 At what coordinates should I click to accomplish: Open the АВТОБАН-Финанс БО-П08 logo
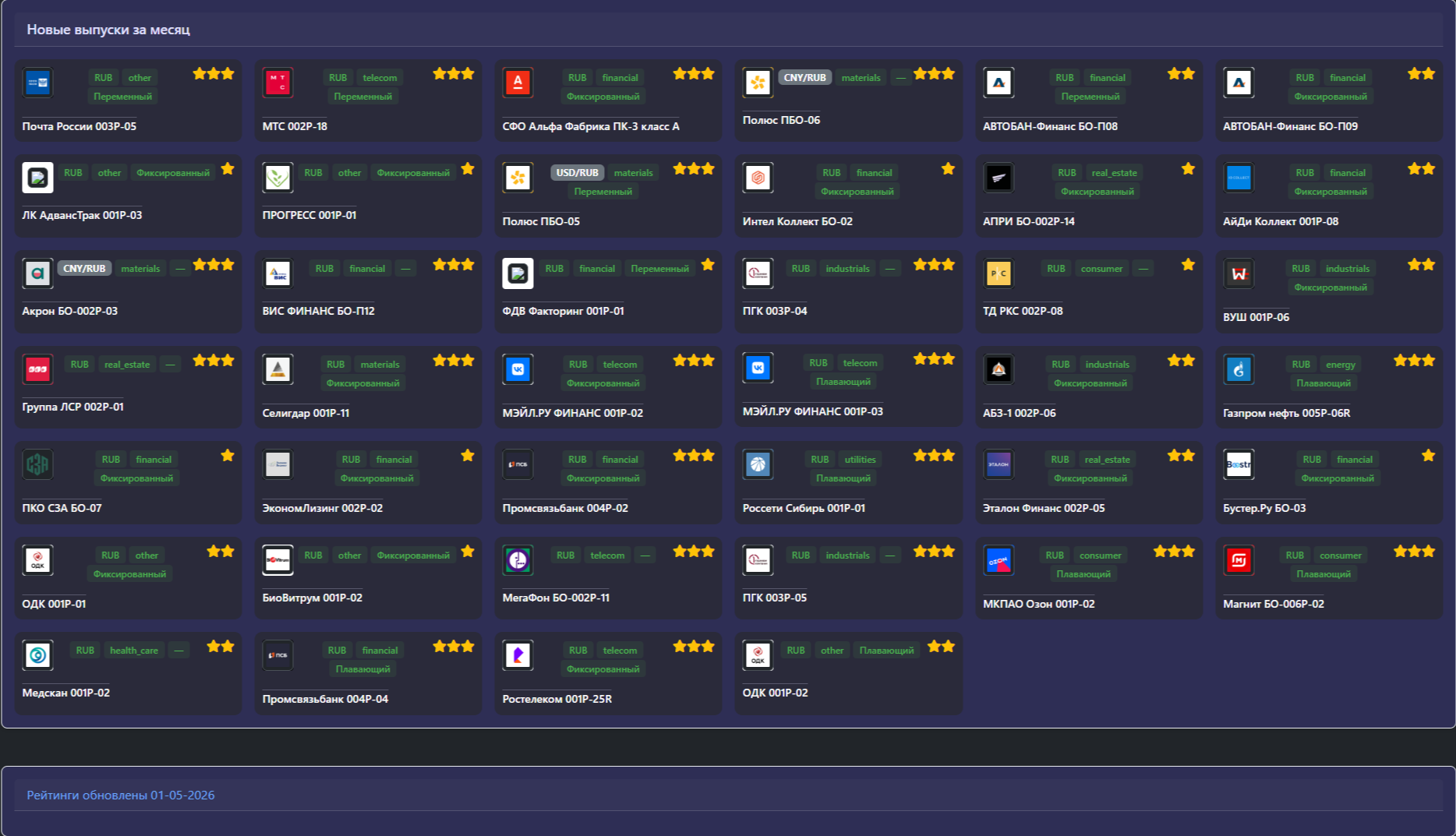(998, 82)
